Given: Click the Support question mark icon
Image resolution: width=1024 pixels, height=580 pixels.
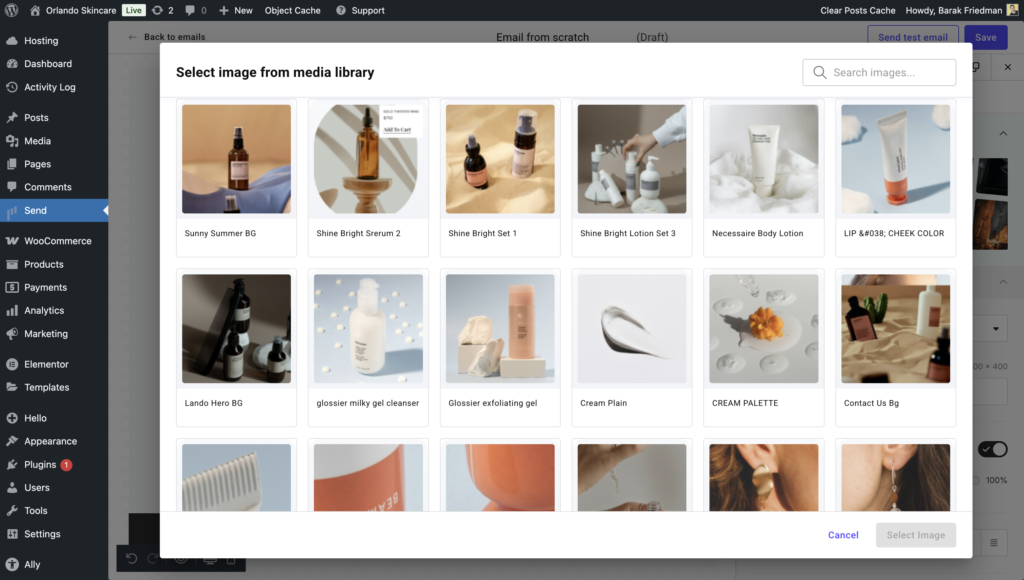Looking at the screenshot, I should point(341,10).
